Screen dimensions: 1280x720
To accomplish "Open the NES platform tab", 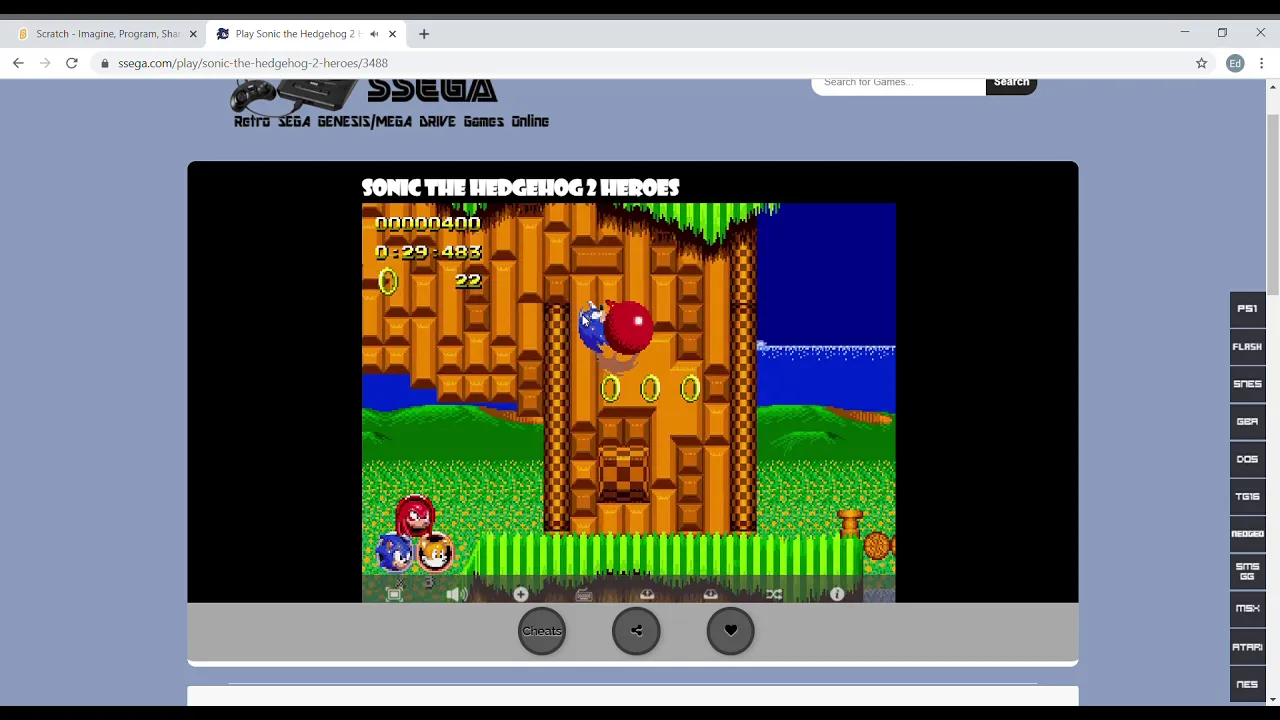I will coord(1247,684).
